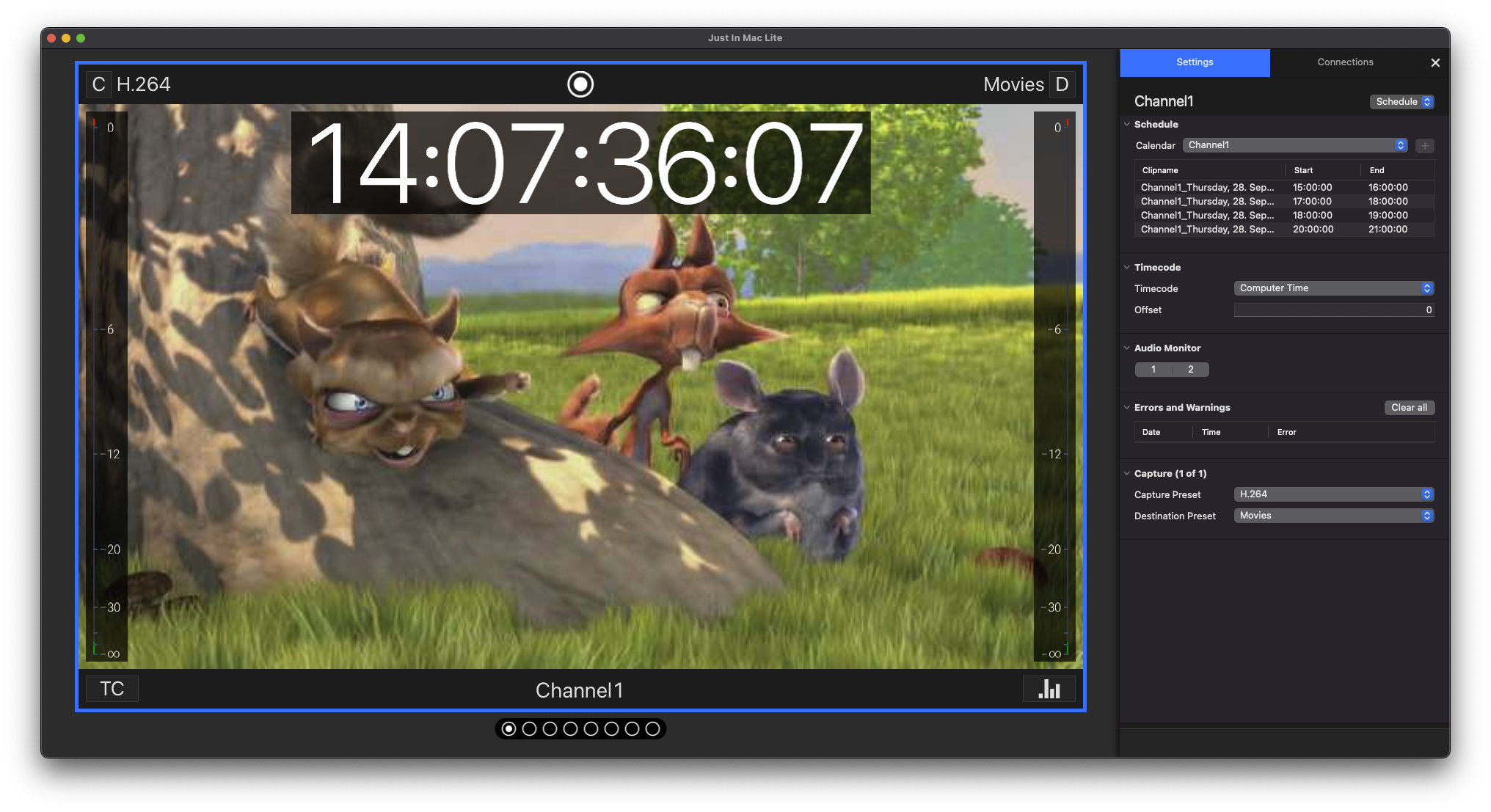Image resolution: width=1491 pixels, height=812 pixels.
Task: Toggle the TC timecode overlay button
Action: point(112,689)
